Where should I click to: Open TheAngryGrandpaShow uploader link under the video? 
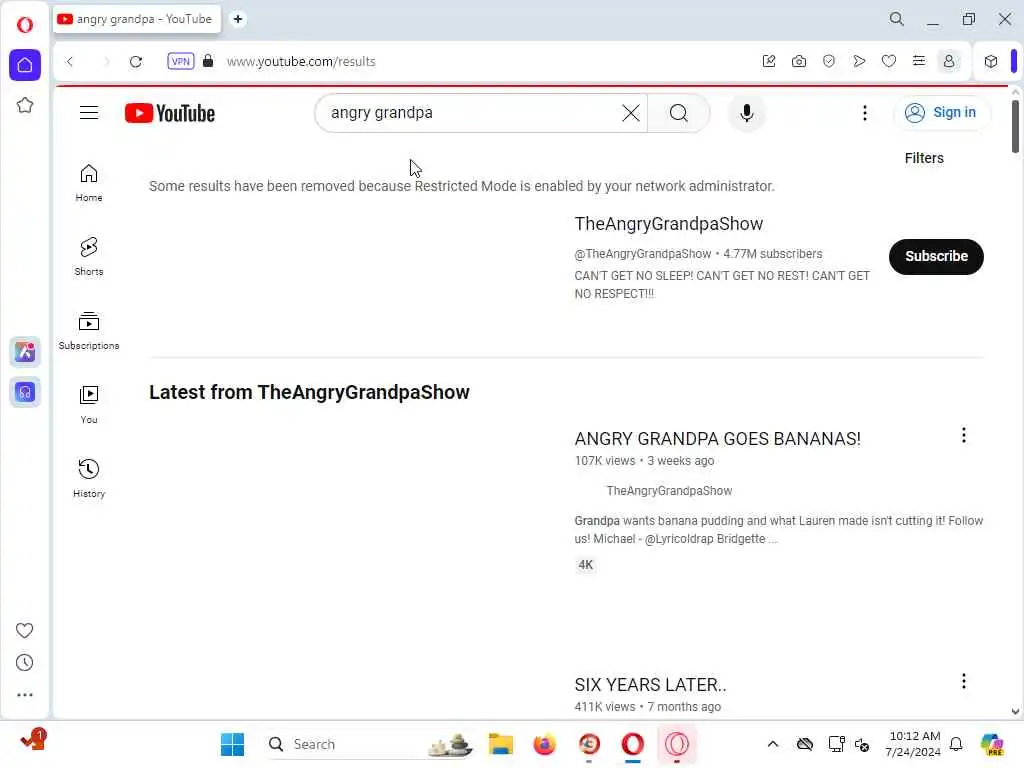click(669, 491)
